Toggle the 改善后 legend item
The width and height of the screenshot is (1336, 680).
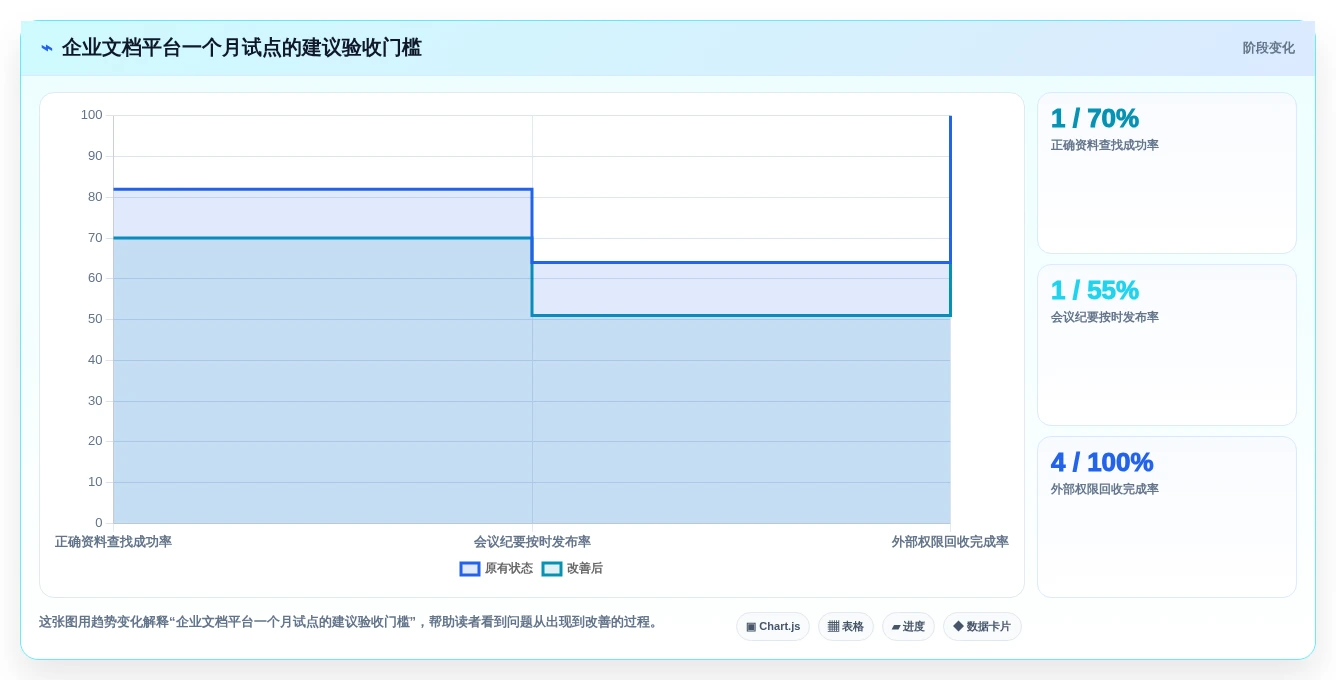pos(572,568)
